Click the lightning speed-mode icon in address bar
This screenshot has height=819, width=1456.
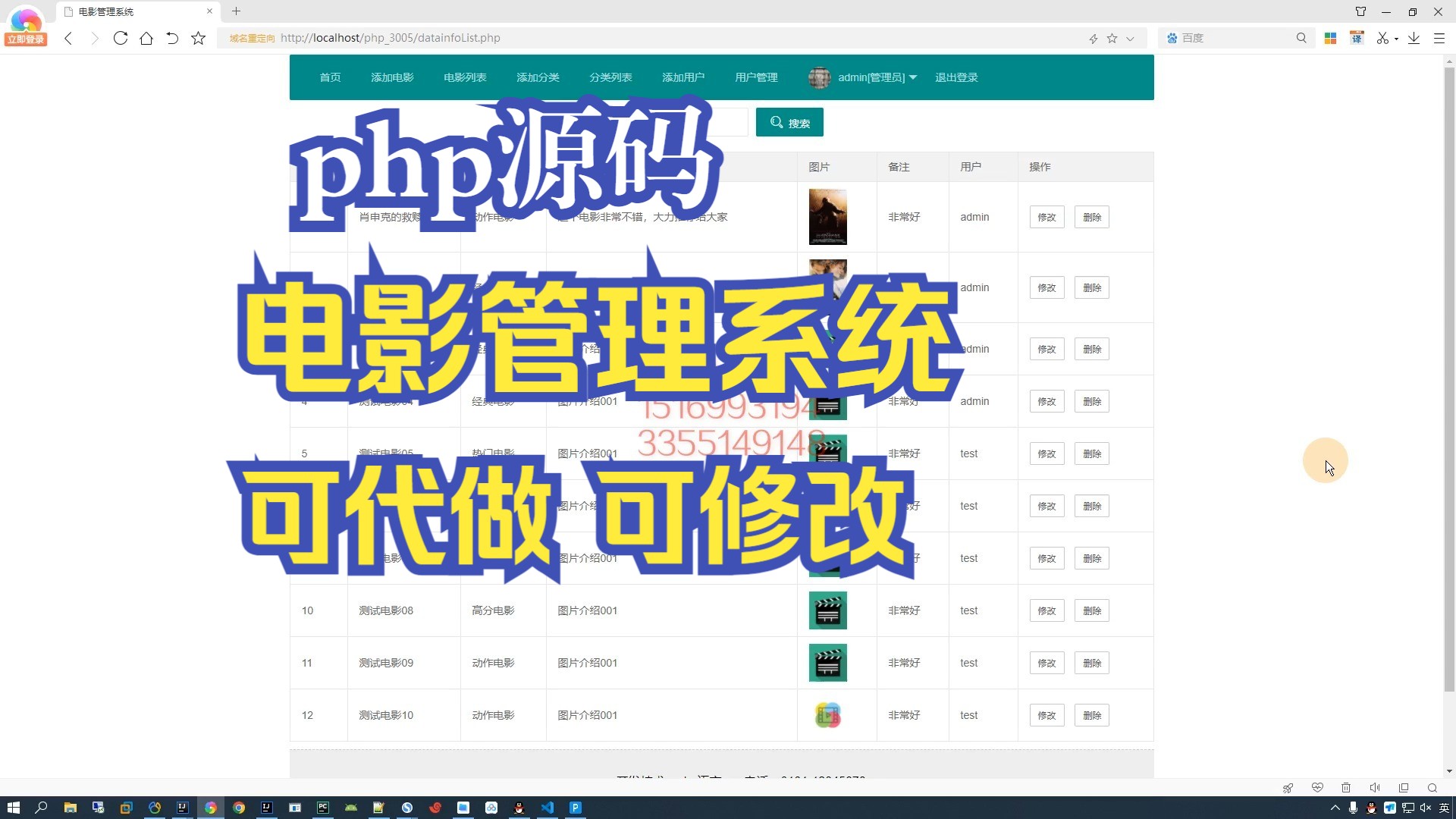point(1094,39)
